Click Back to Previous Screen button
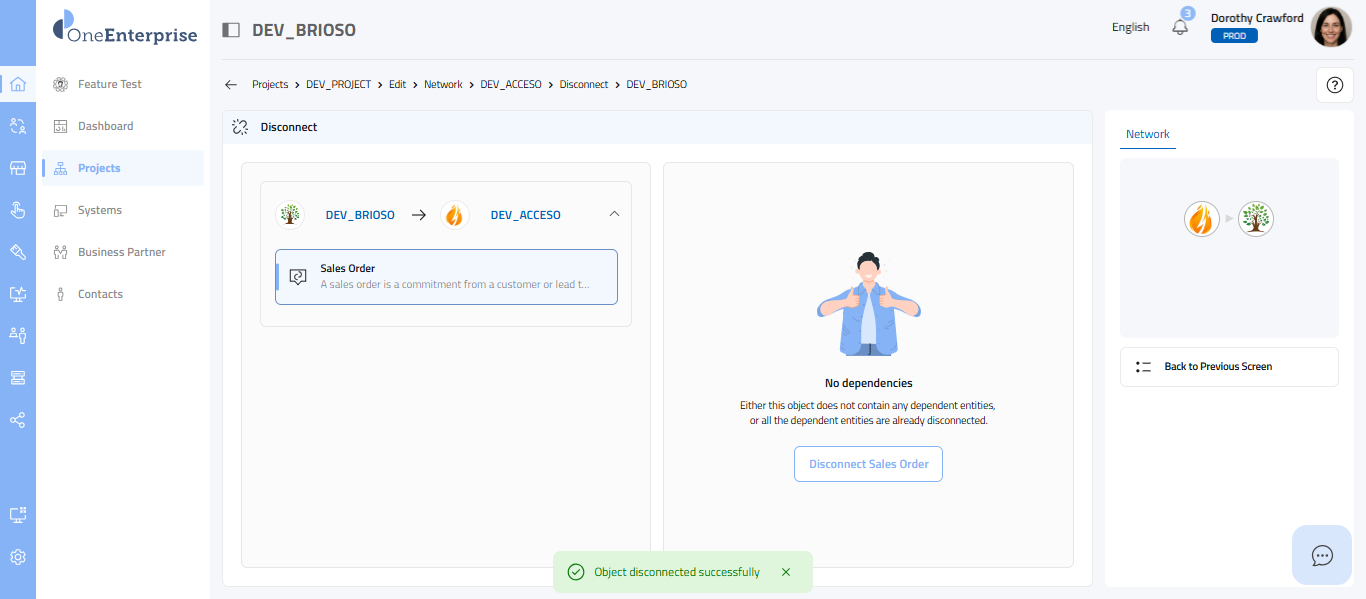Viewport: 1366px width, 599px height. click(1228, 367)
